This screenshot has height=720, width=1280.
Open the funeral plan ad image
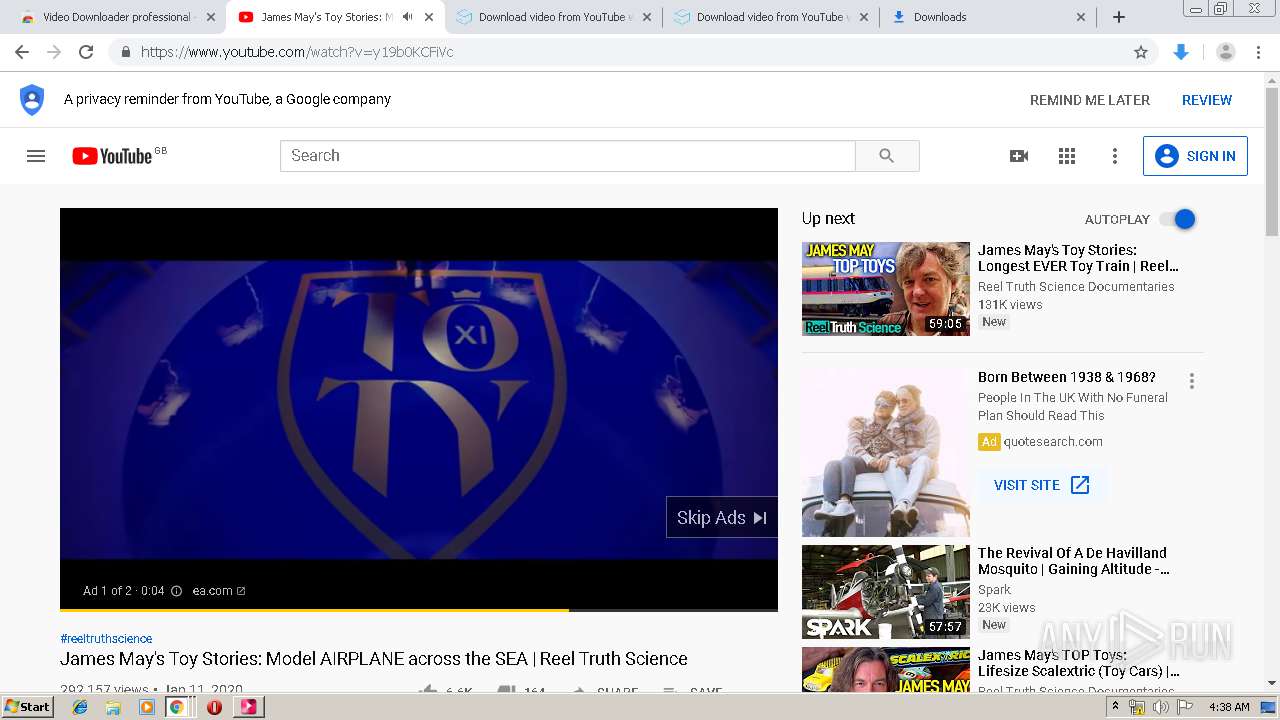point(886,452)
